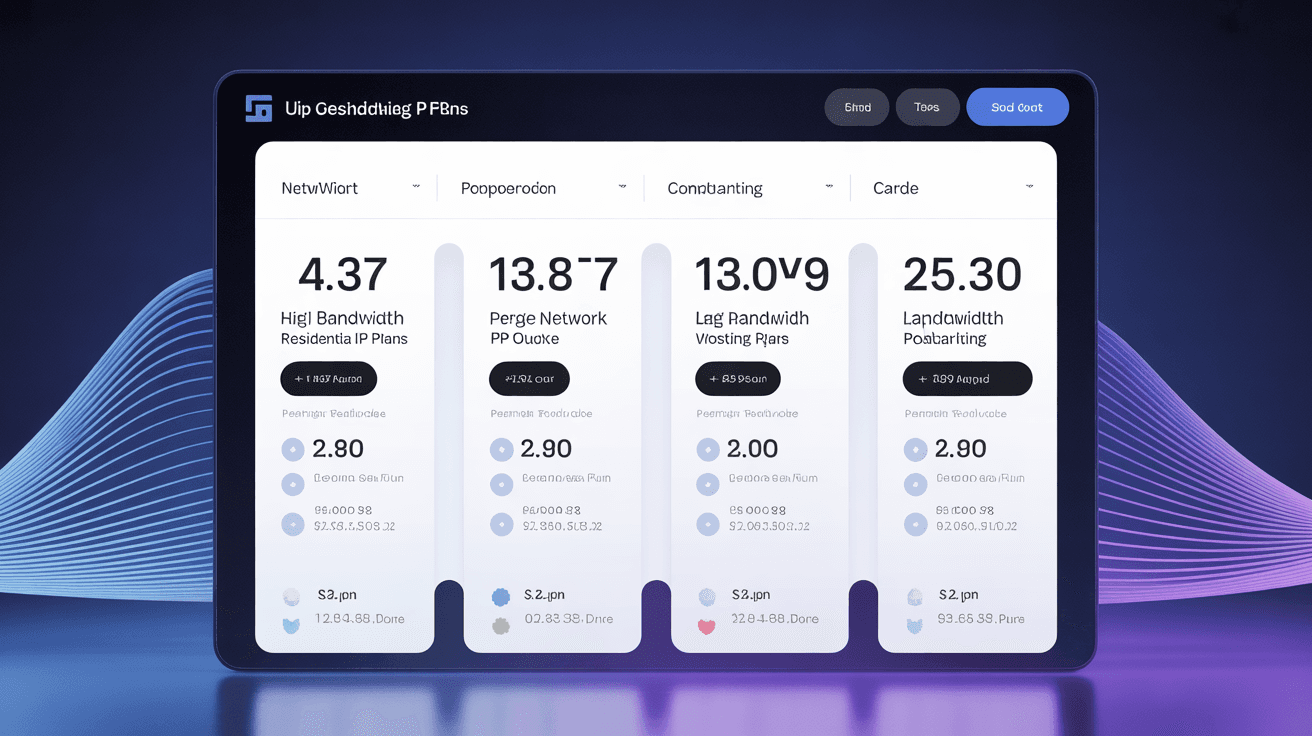This screenshot has height=736, width=1312.
Task: Click the circle icon beside 2.00
Action: [x=708, y=449]
